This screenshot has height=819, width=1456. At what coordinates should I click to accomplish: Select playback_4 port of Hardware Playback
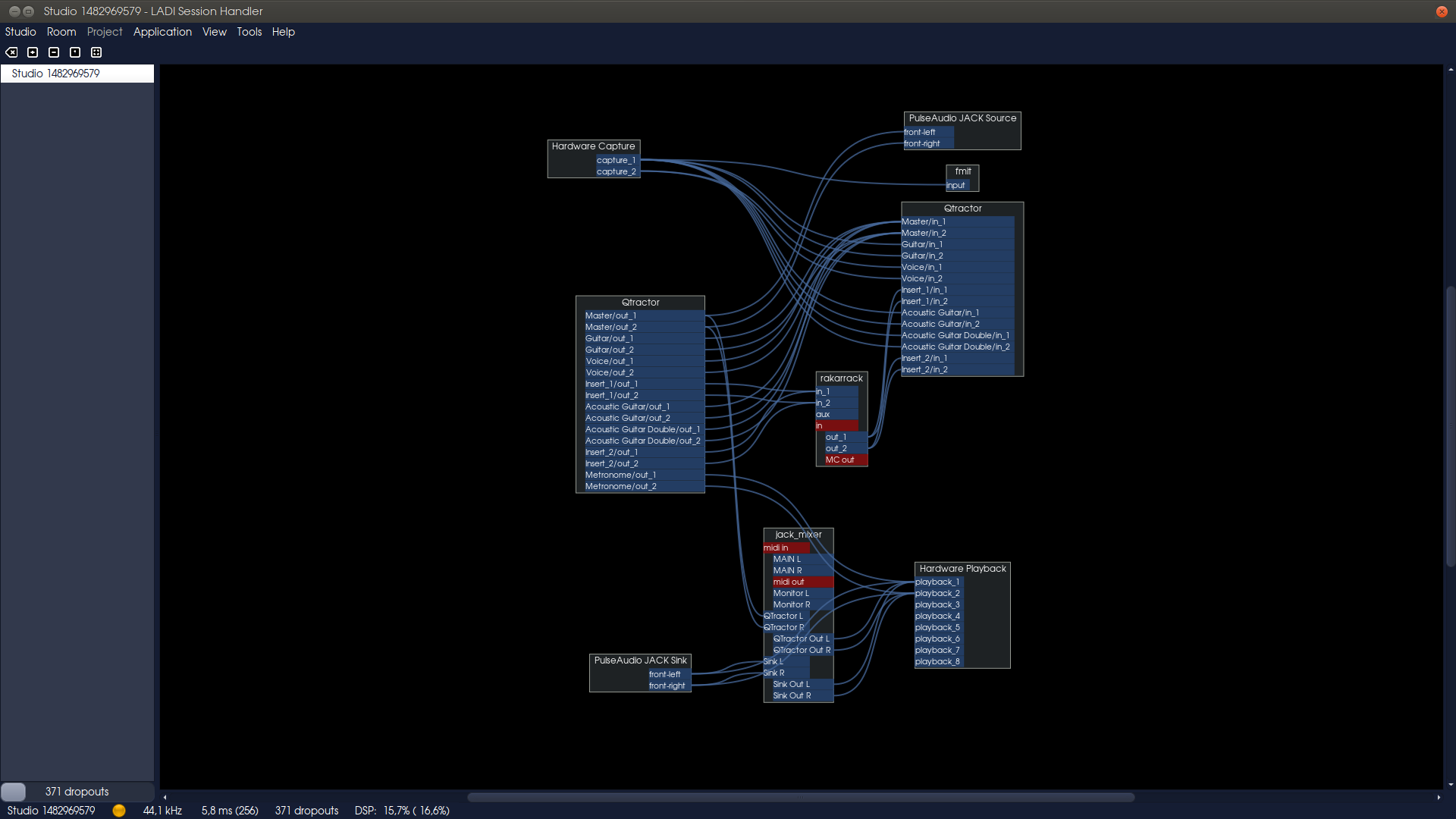click(939, 616)
